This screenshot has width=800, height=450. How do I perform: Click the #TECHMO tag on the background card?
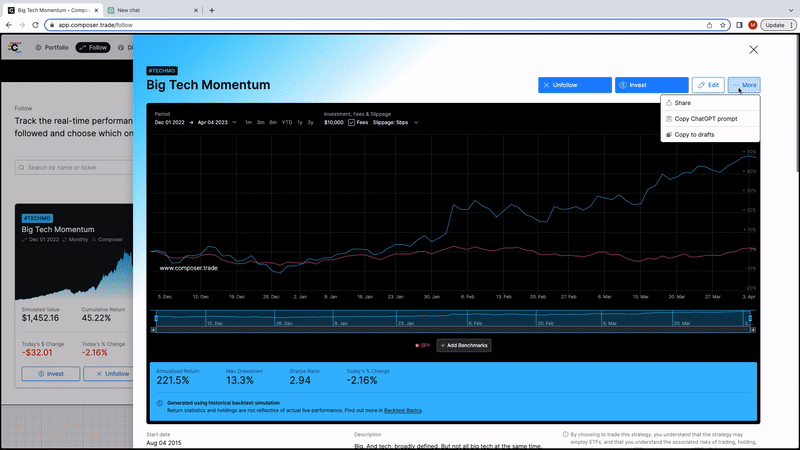[x=37, y=218]
